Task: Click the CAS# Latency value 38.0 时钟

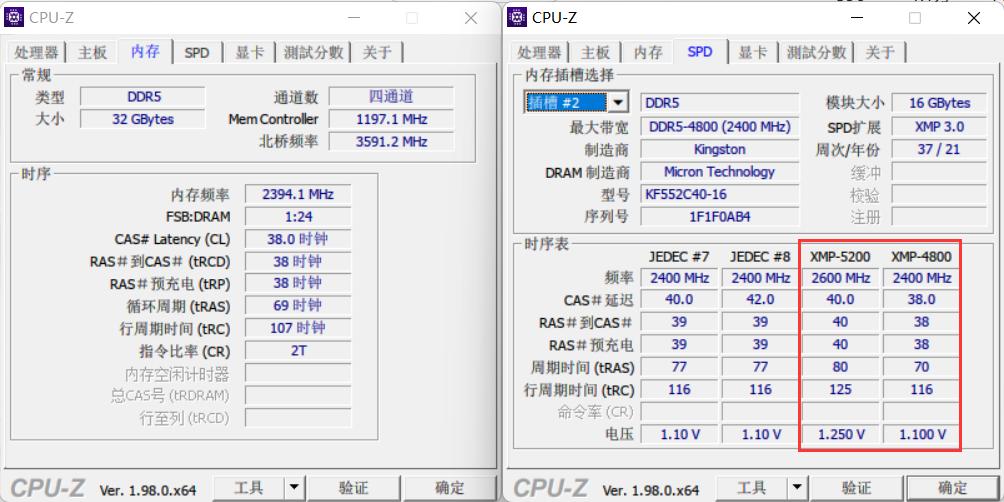Action: click(x=298, y=239)
